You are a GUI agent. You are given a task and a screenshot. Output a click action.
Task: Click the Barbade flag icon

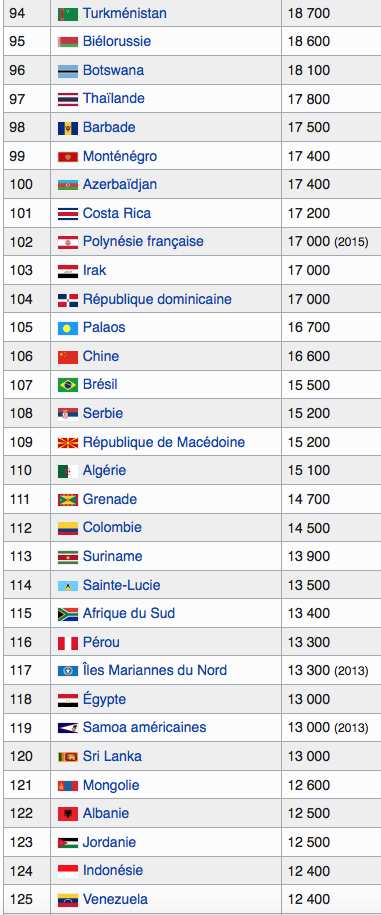point(68,128)
